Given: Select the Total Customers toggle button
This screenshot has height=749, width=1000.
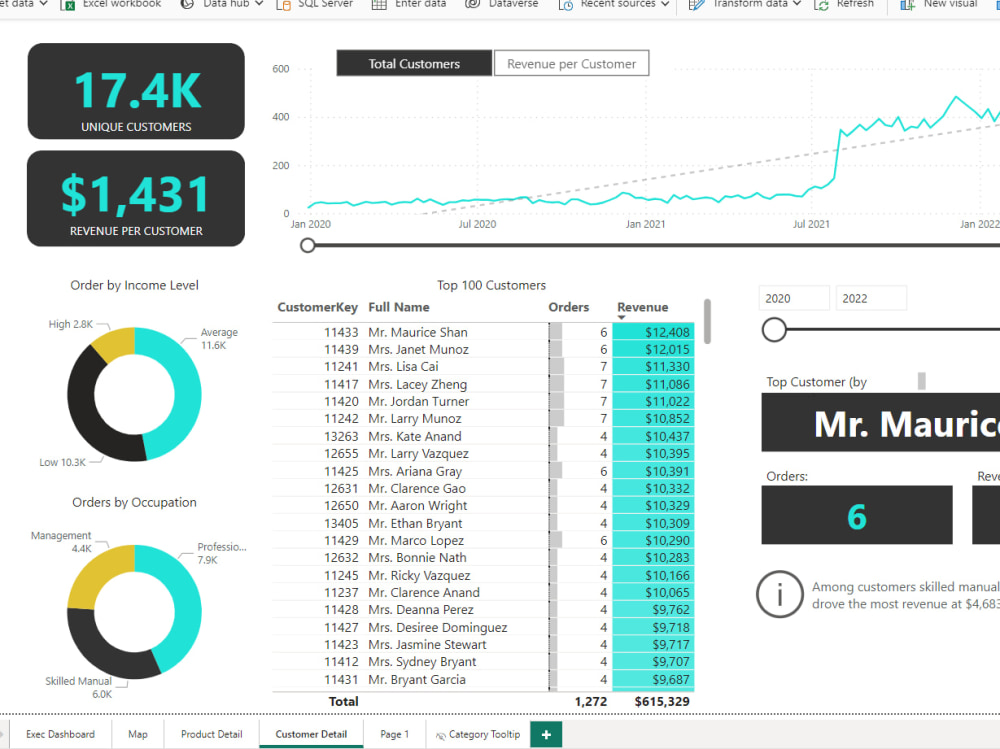Looking at the screenshot, I should [414, 64].
